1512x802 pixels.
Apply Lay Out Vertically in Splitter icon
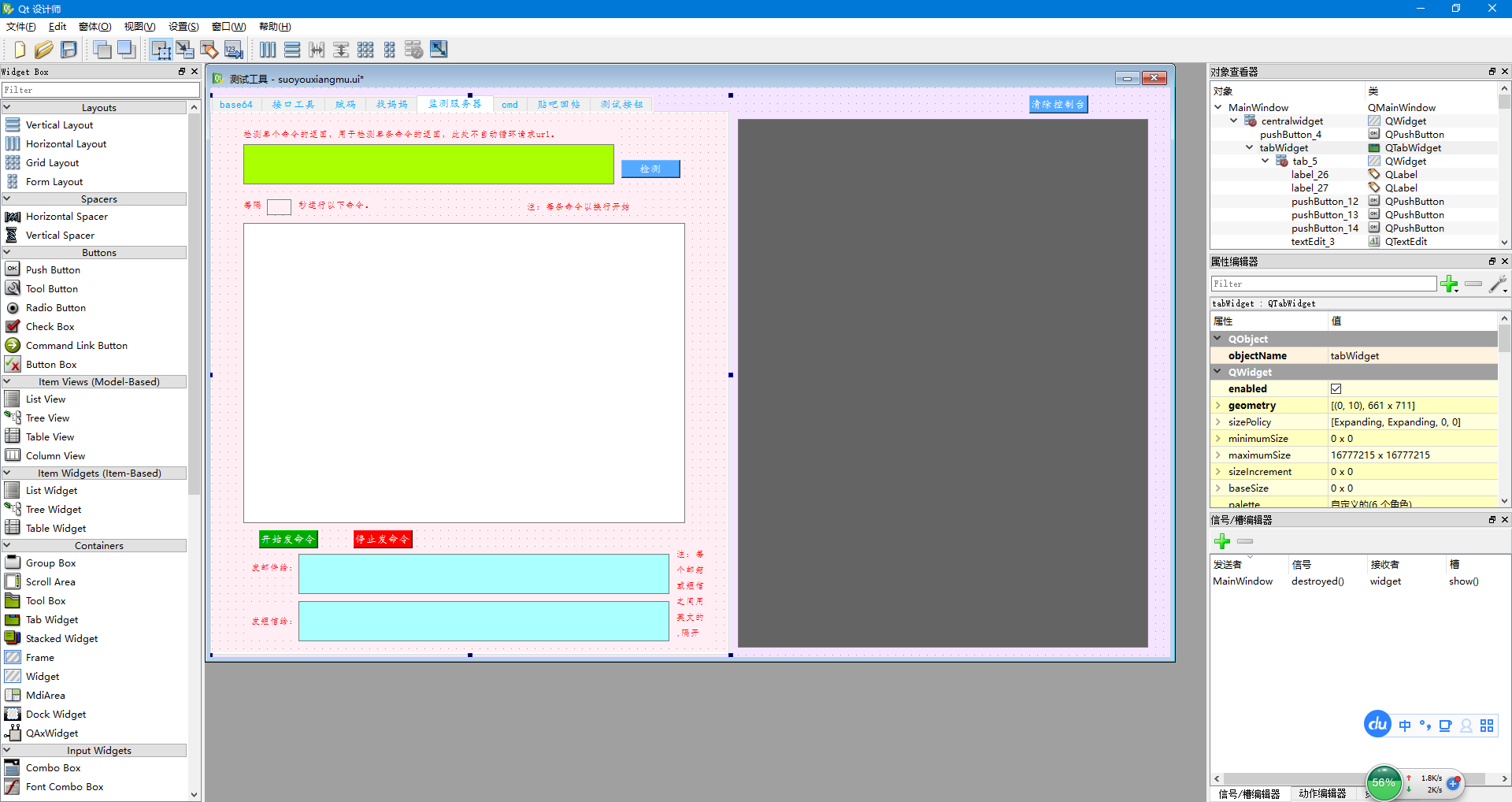pos(341,50)
